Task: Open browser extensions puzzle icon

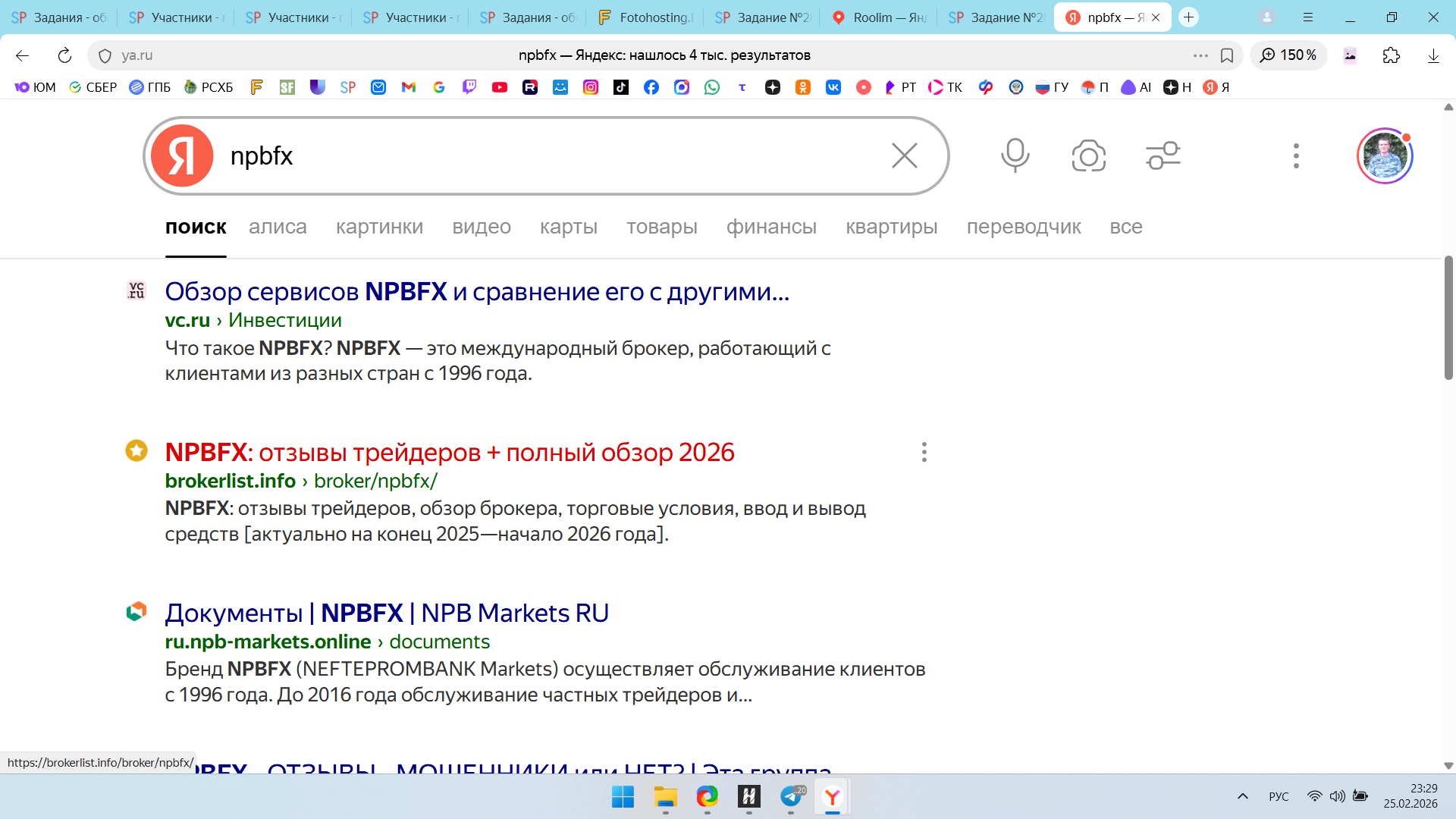Action: [1391, 55]
